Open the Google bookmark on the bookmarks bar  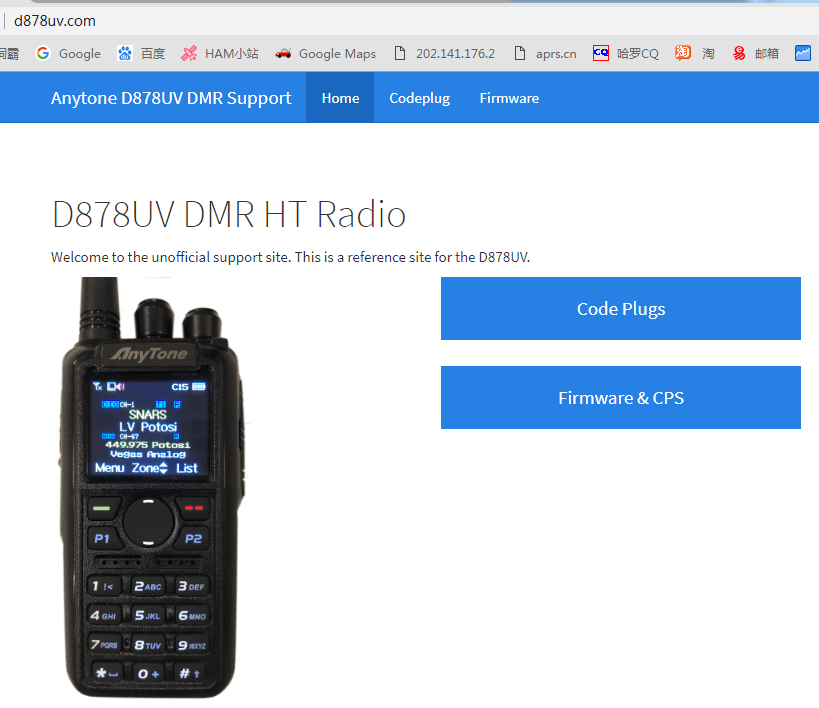click(68, 54)
